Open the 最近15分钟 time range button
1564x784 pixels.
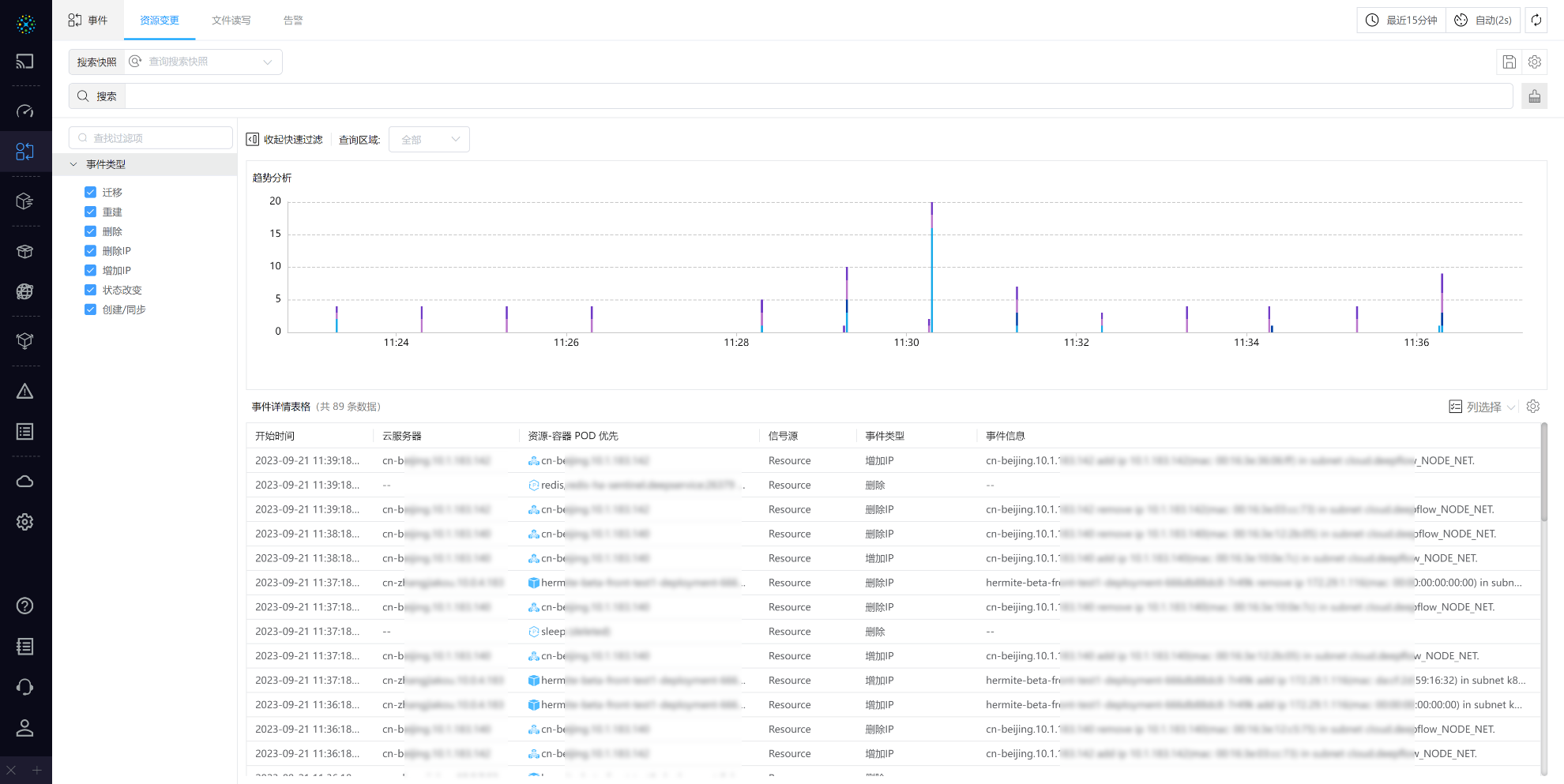pyautogui.click(x=1401, y=21)
